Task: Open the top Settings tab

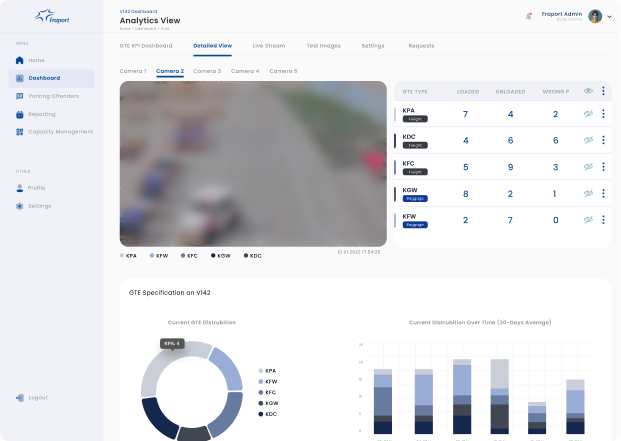Action: click(373, 46)
